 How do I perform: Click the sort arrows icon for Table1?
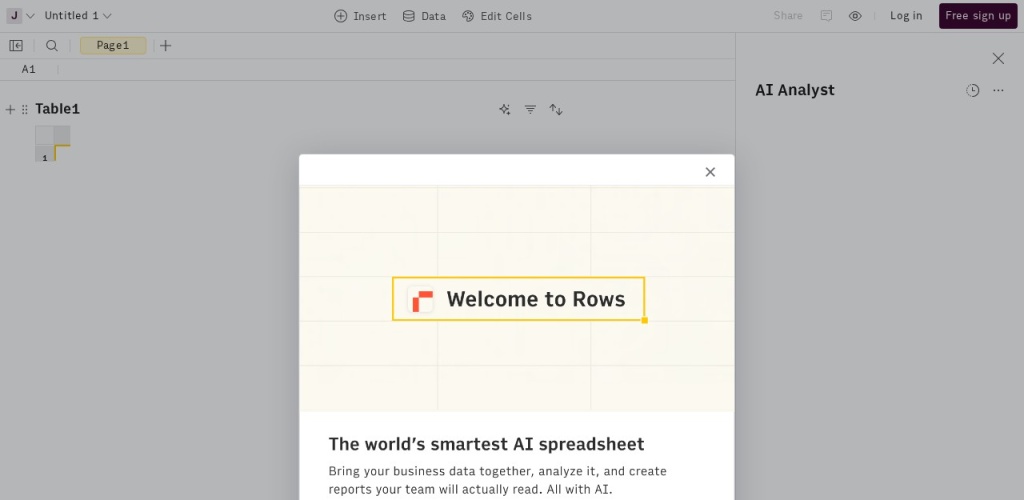point(556,109)
